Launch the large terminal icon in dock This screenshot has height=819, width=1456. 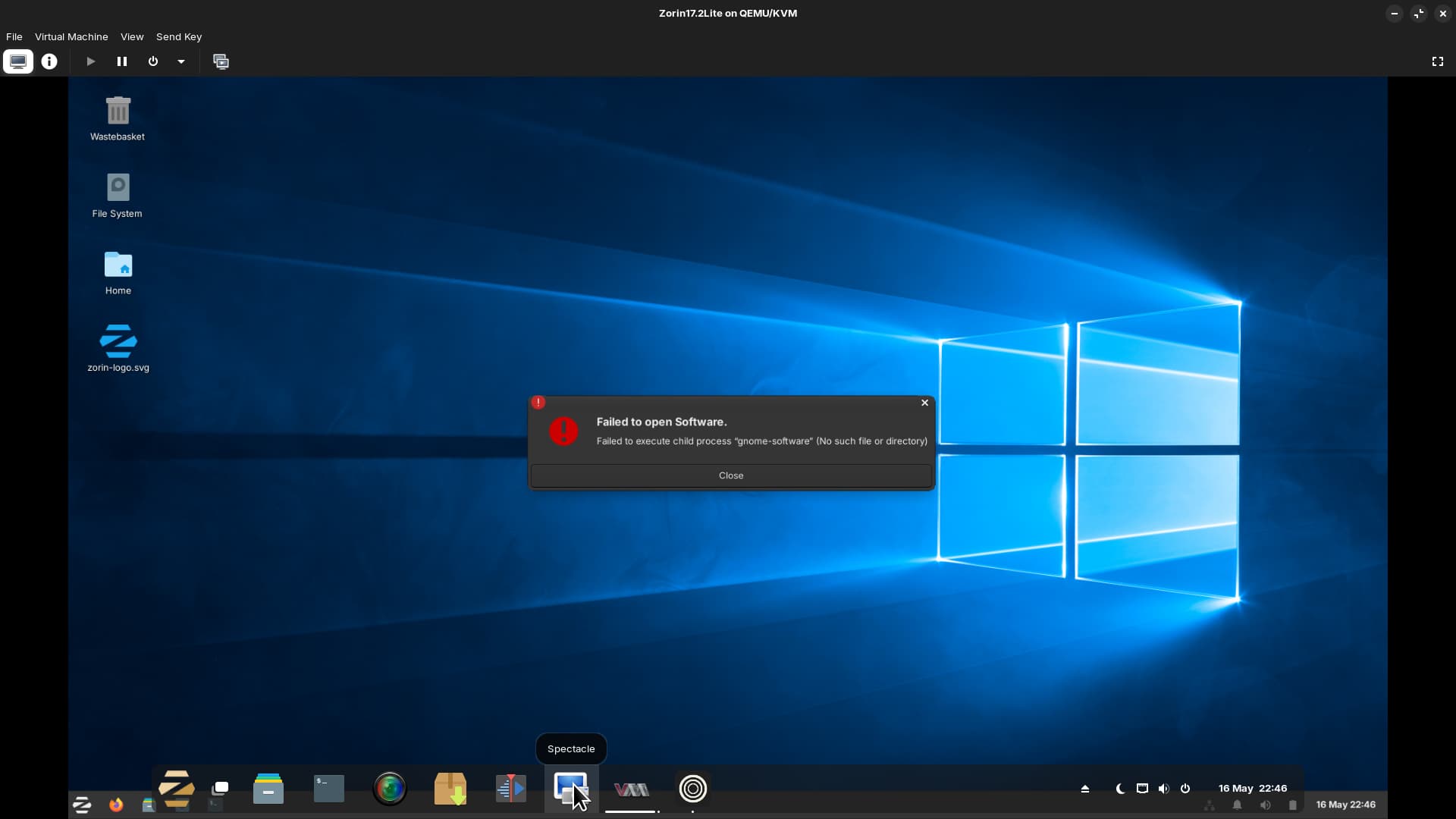point(329,789)
